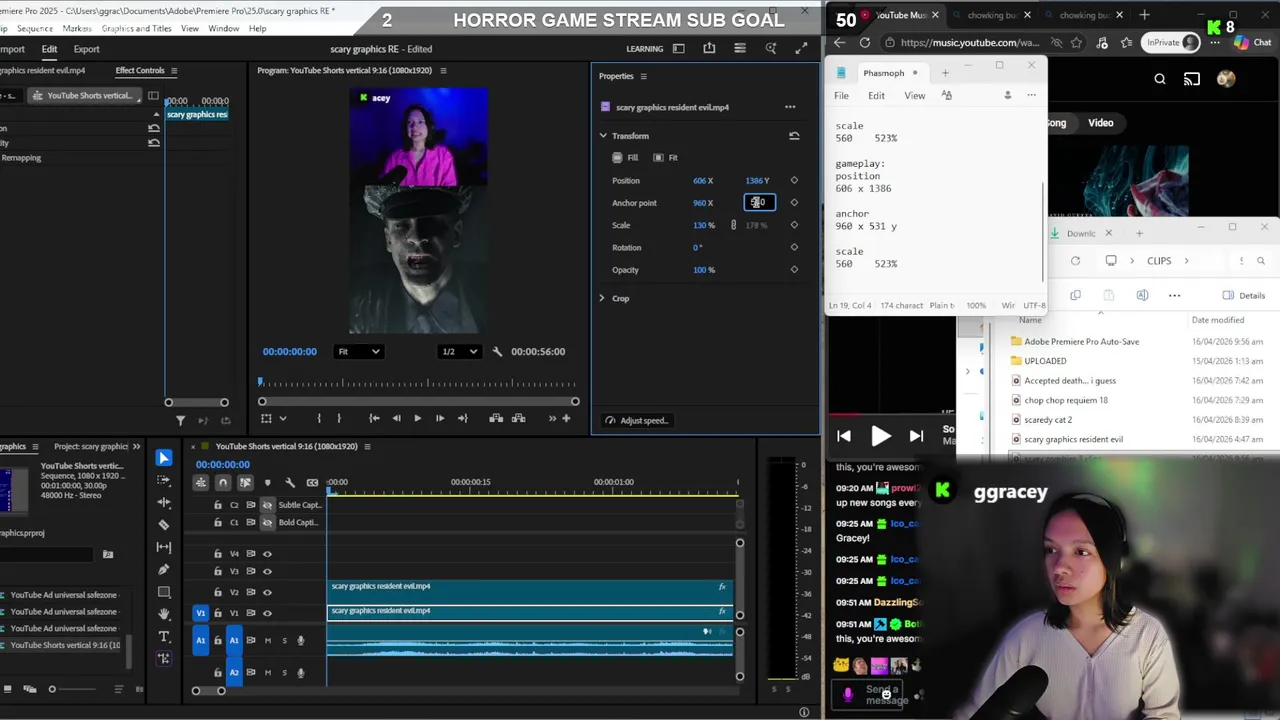Toggle lock on track V2
Screen dimensions: 1280x720
point(218,592)
